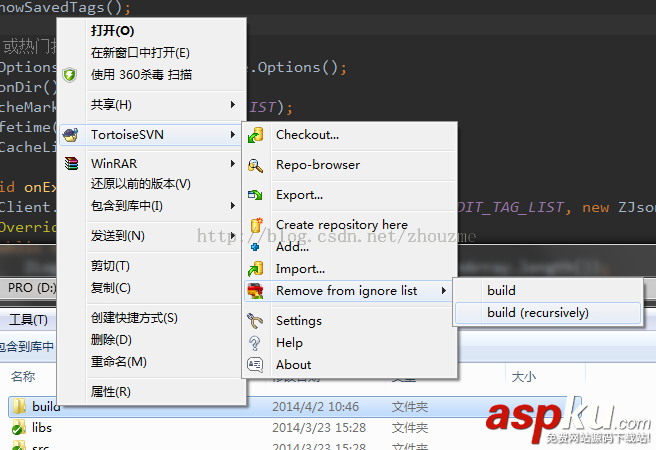Expand the Remove from ignore list arrow

[x=443, y=291]
